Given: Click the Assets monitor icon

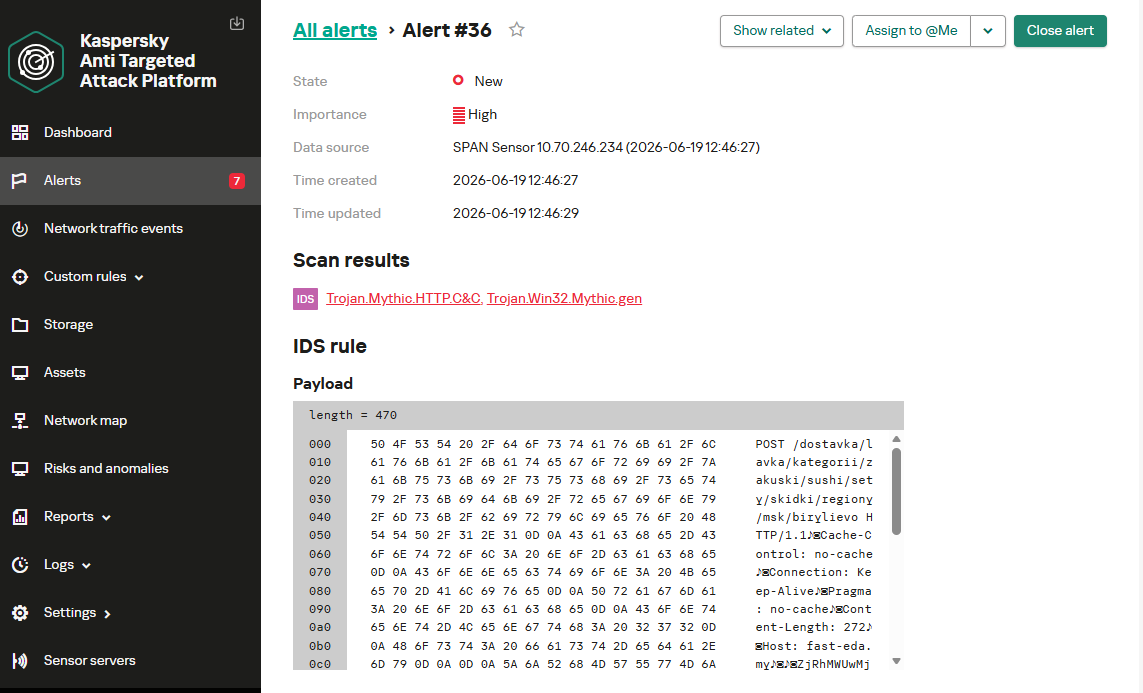Looking at the screenshot, I should [x=20, y=373].
